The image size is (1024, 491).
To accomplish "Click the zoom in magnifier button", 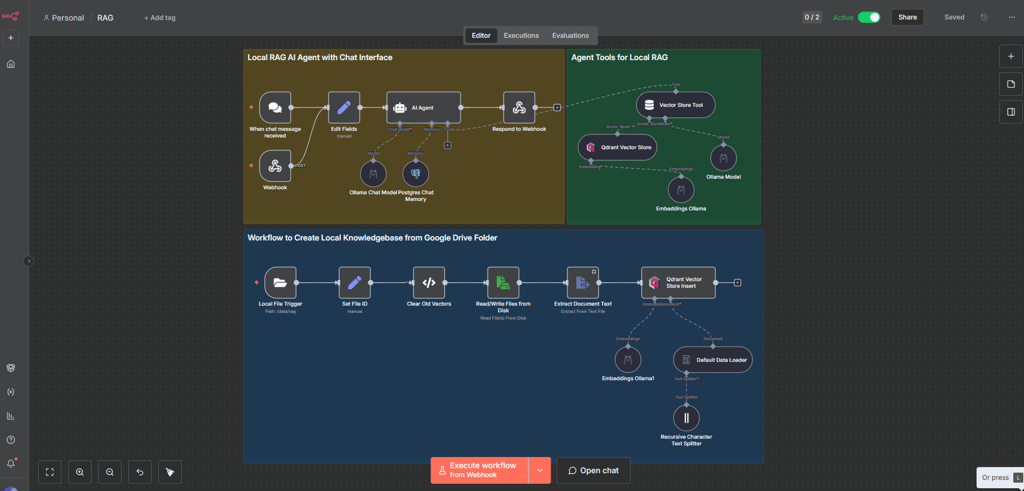I will [80, 471].
